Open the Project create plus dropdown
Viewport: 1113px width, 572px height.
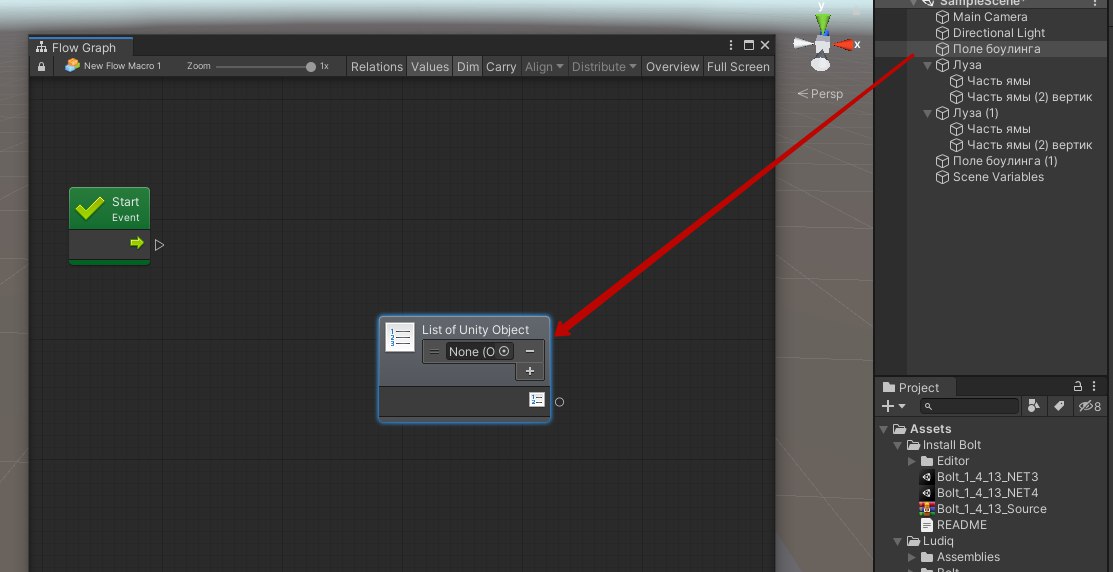893,406
